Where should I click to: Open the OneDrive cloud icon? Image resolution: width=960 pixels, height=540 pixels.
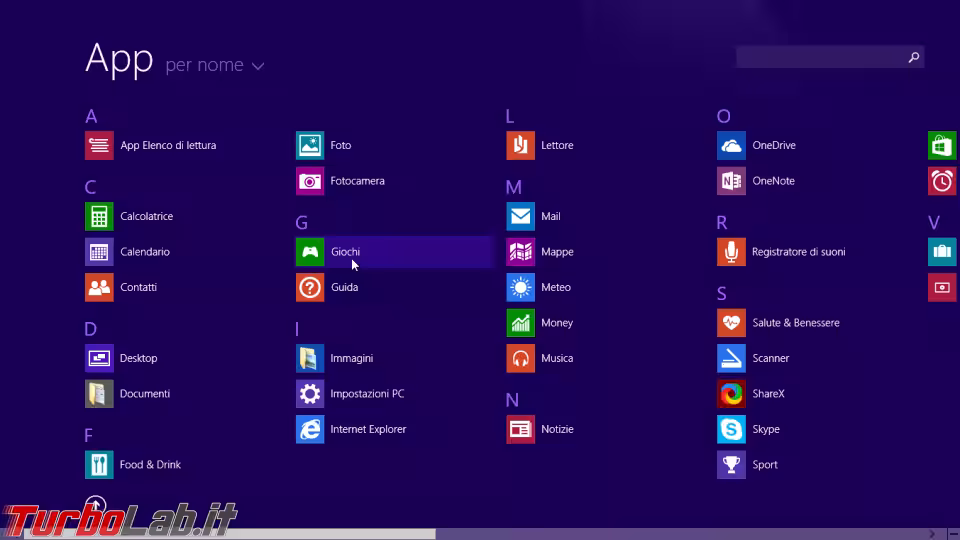731,145
